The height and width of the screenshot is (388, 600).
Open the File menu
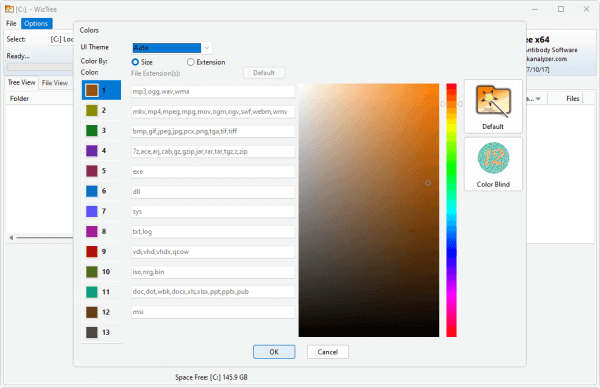(11, 24)
